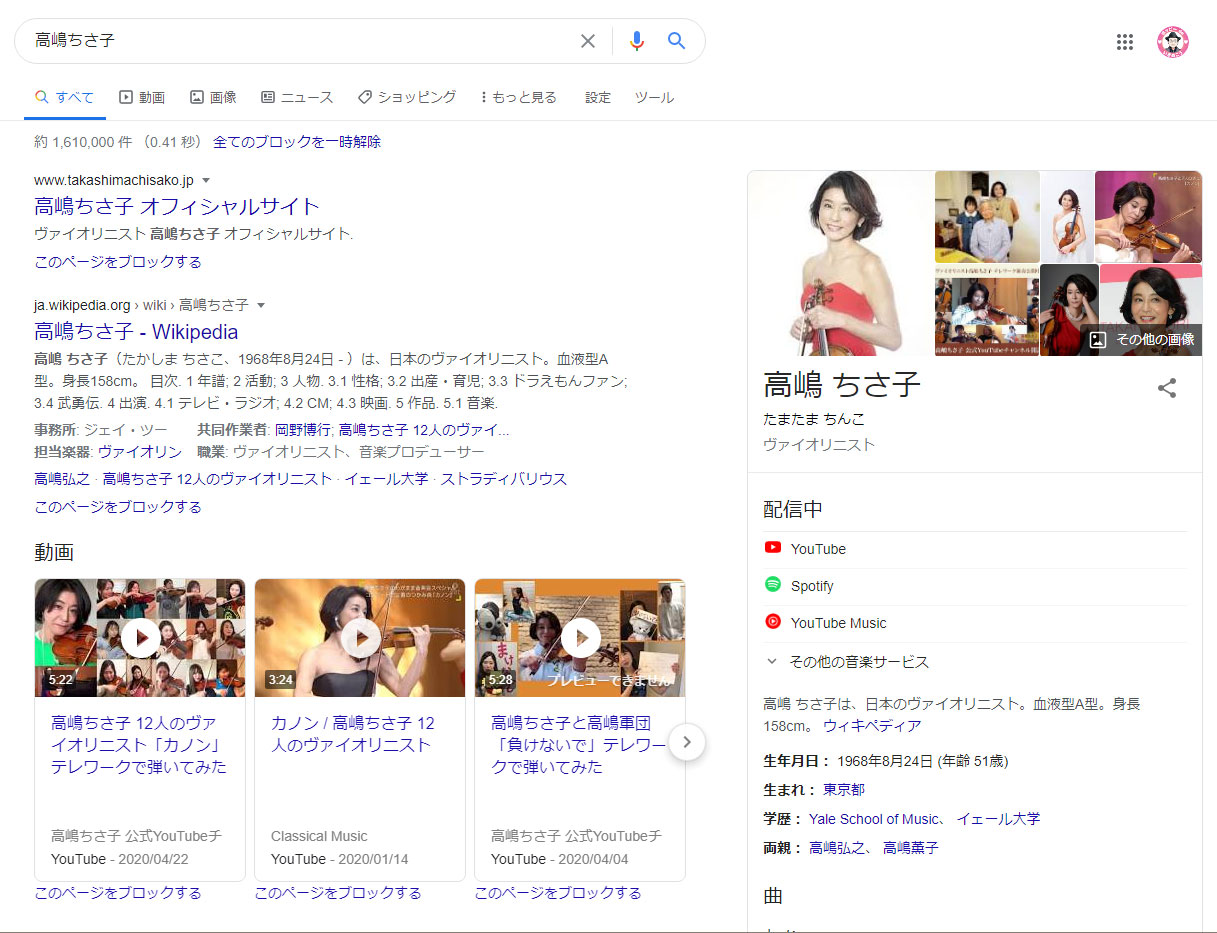Open Yale School of Music link
This screenshot has width=1217, height=933.
874,818
